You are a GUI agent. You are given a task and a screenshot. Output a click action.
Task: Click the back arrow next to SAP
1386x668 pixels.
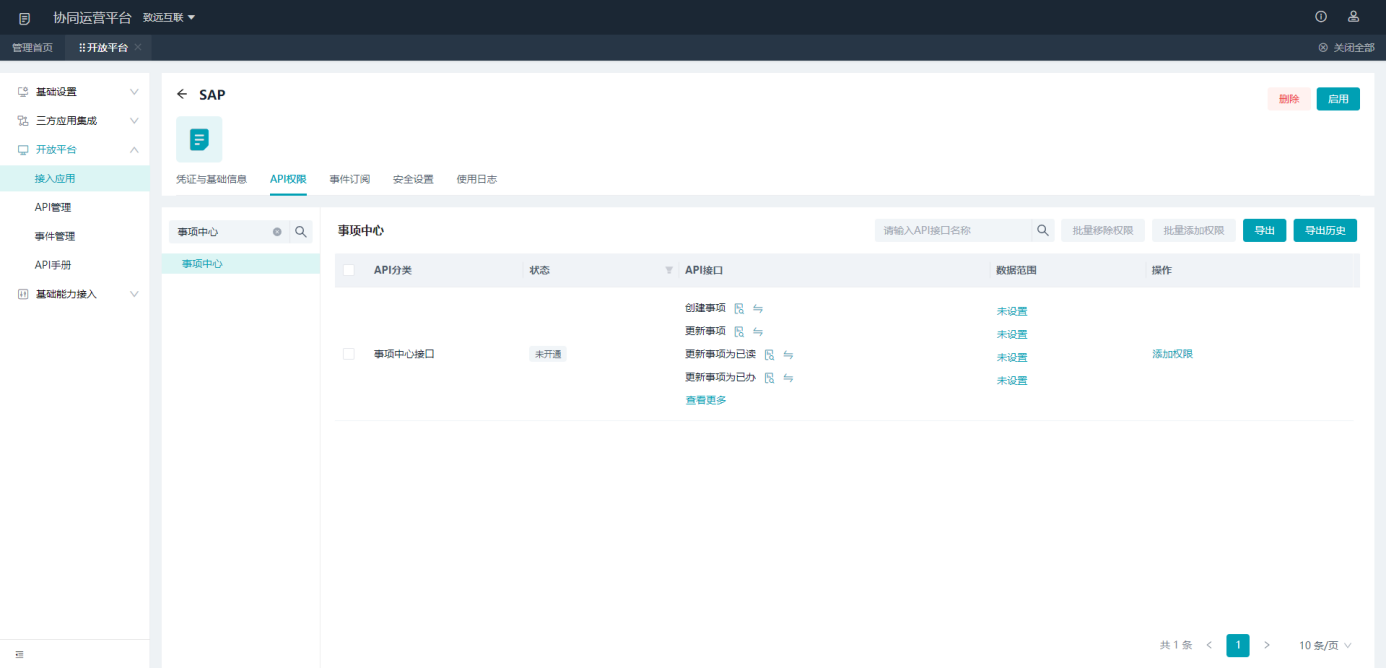point(182,95)
